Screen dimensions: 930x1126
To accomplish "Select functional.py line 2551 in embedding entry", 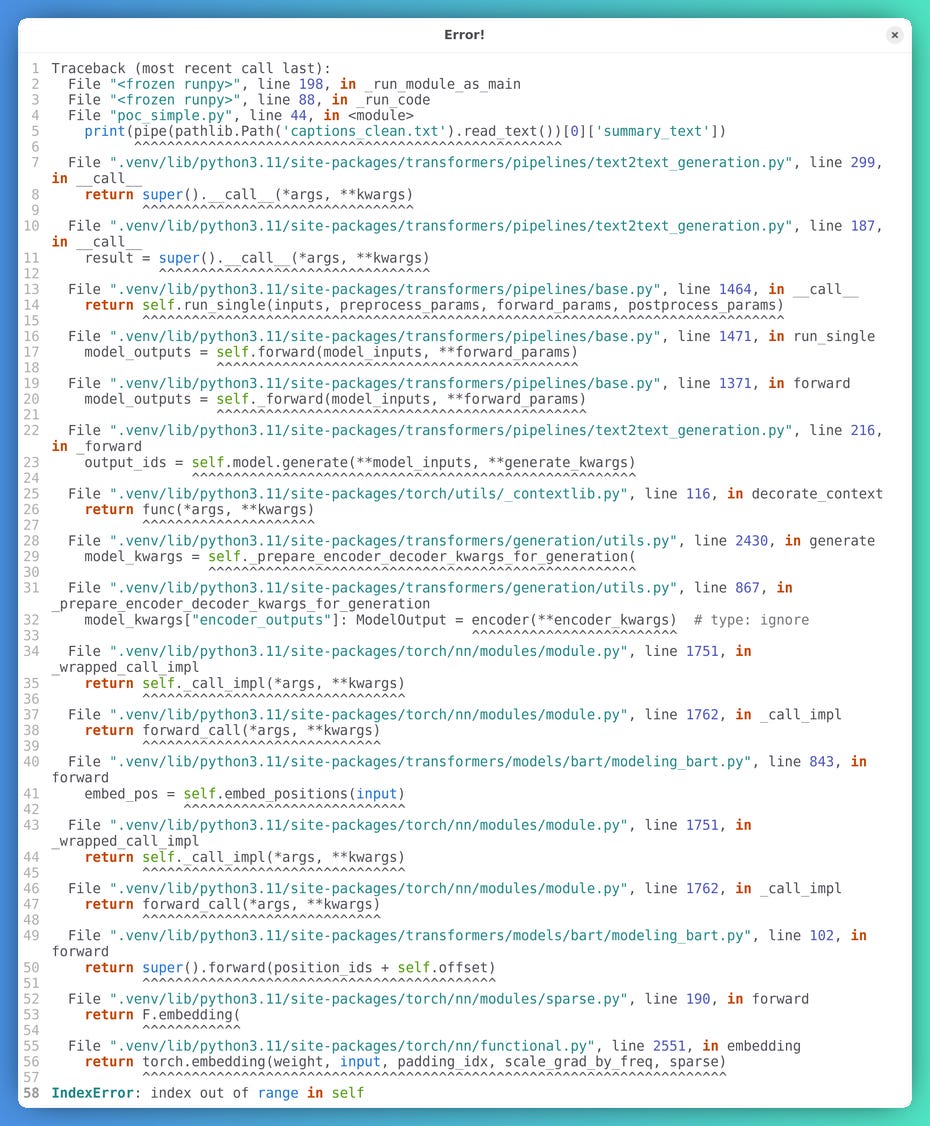I will tap(434, 1046).
